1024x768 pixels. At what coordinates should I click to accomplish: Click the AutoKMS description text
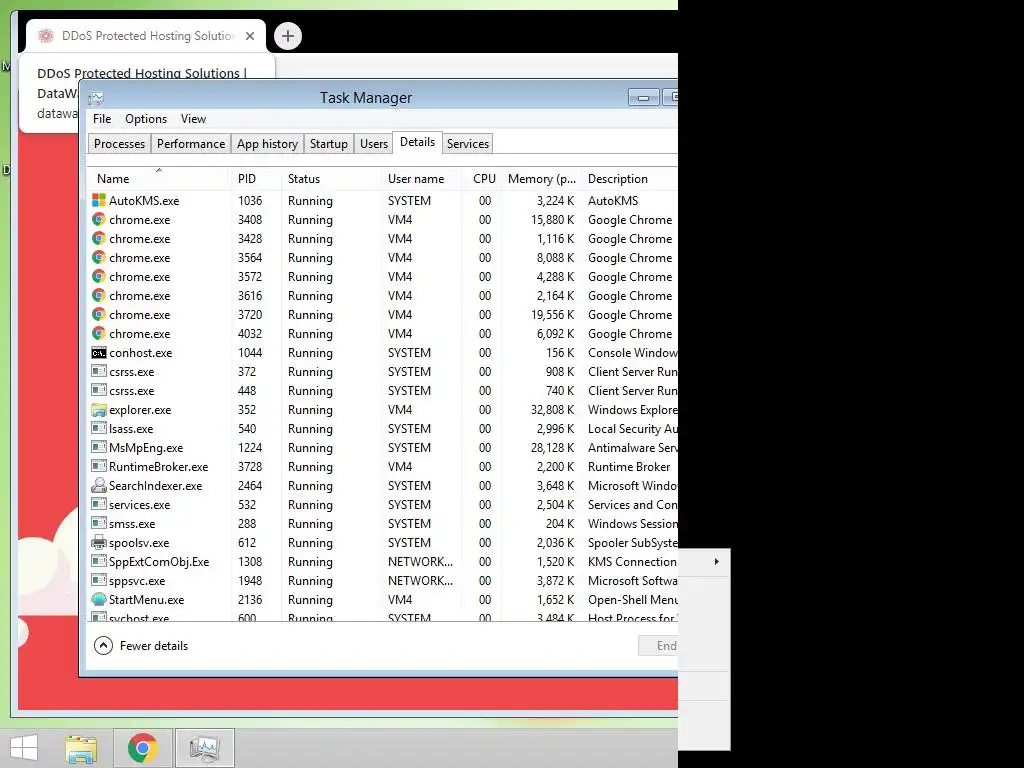(613, 200)
